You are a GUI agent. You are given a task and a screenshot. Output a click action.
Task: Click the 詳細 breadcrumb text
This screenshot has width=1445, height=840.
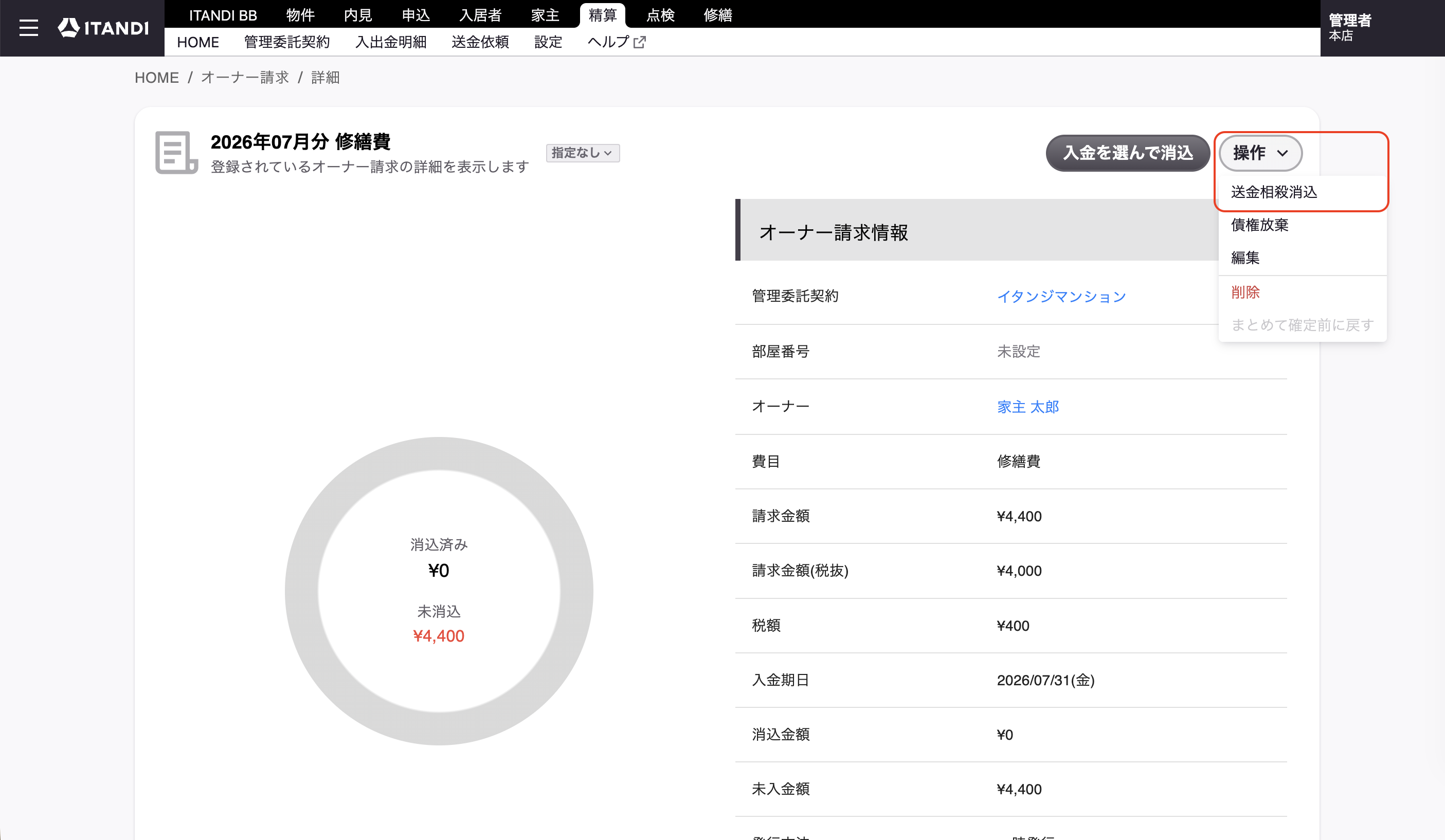pyautogui.click(x=325, y=78)
